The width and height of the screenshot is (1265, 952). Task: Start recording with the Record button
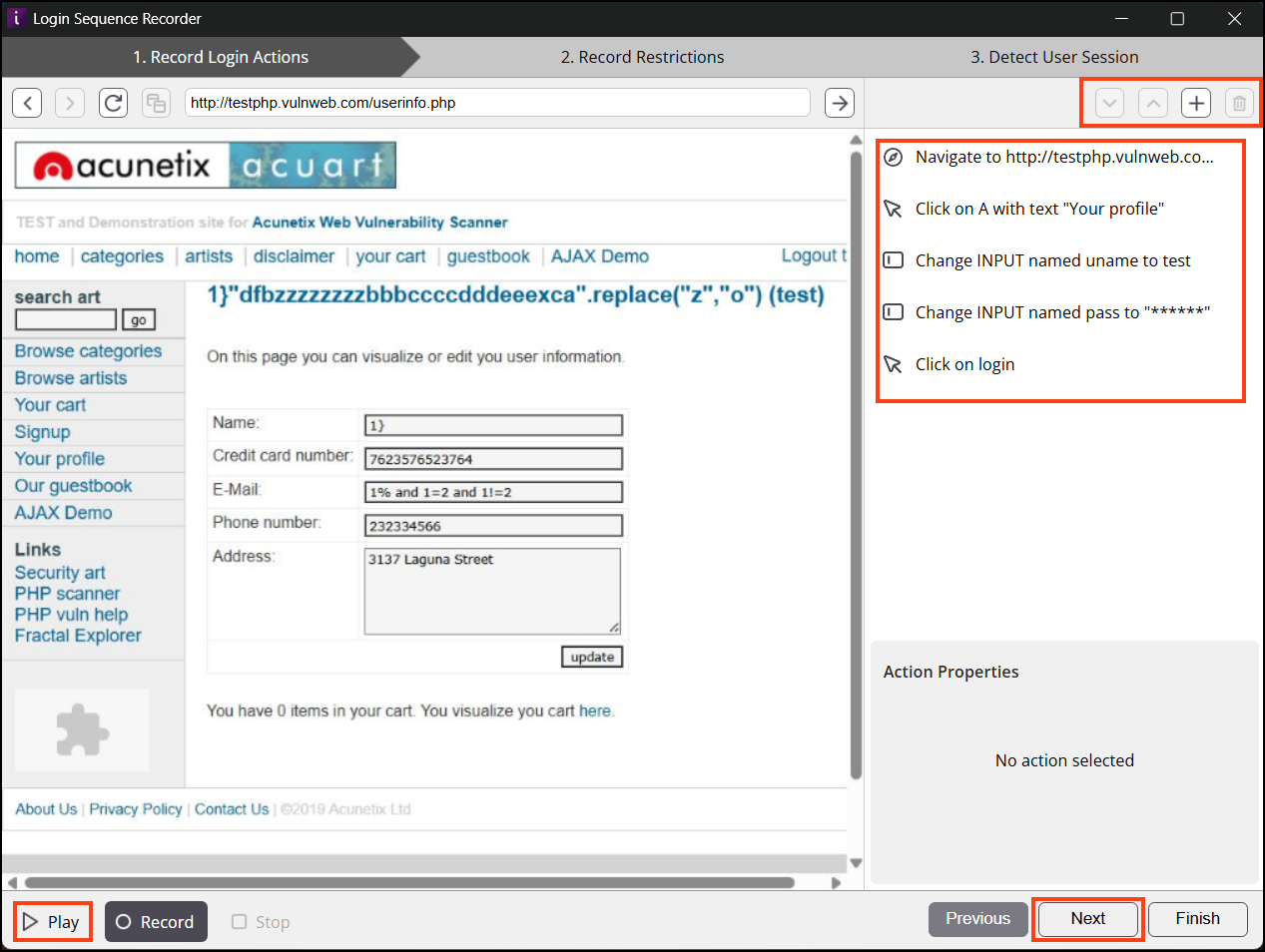click(156, 922)
